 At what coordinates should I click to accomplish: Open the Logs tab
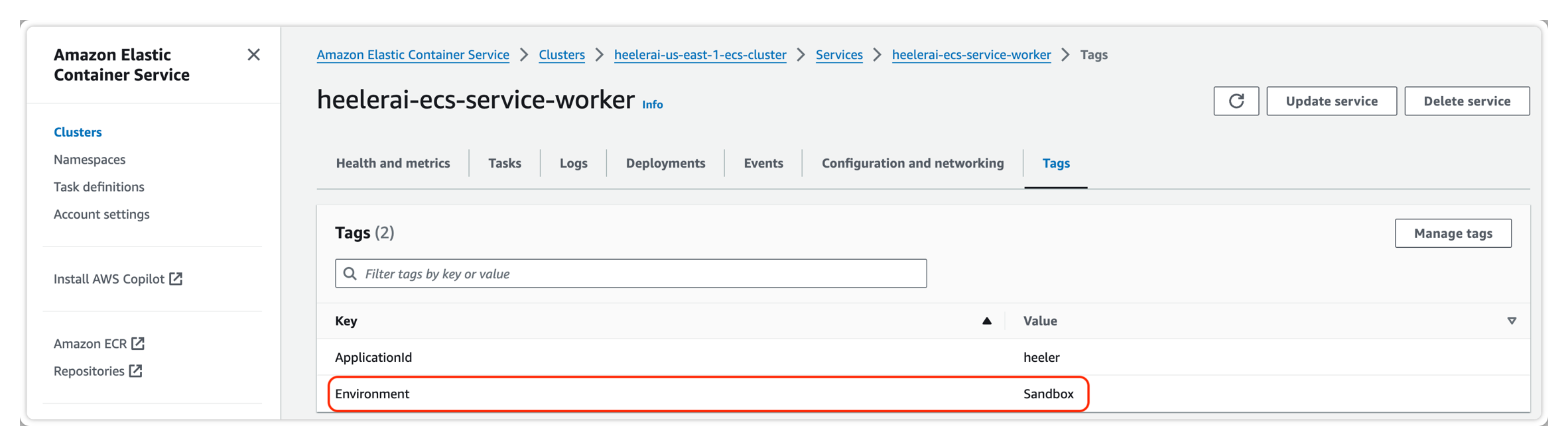click(574, 163)
